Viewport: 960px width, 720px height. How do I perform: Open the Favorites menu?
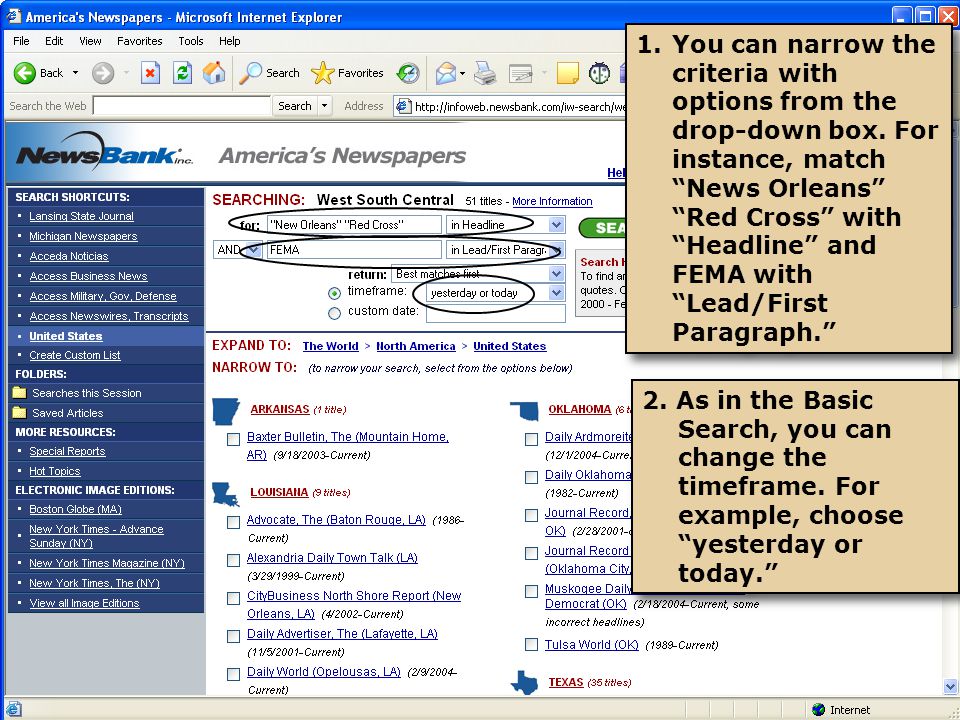click(140, 41)
